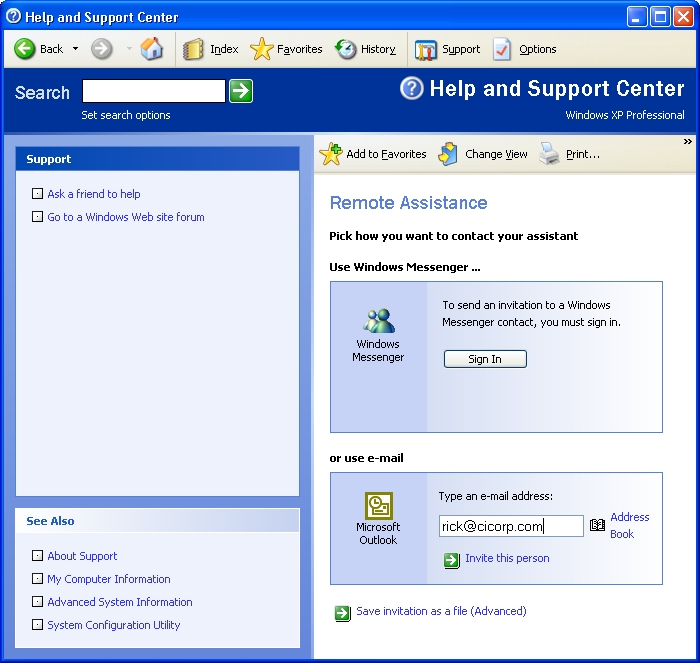The height and width of the screenshot is (663, 700).
Task: Choose the Support toolbar label
Action: (461, 49)
